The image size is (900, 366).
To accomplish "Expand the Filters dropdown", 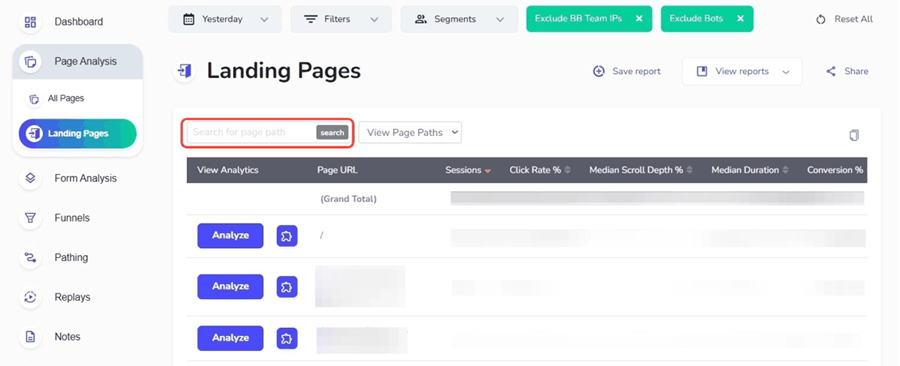I will tap(341, 19).
